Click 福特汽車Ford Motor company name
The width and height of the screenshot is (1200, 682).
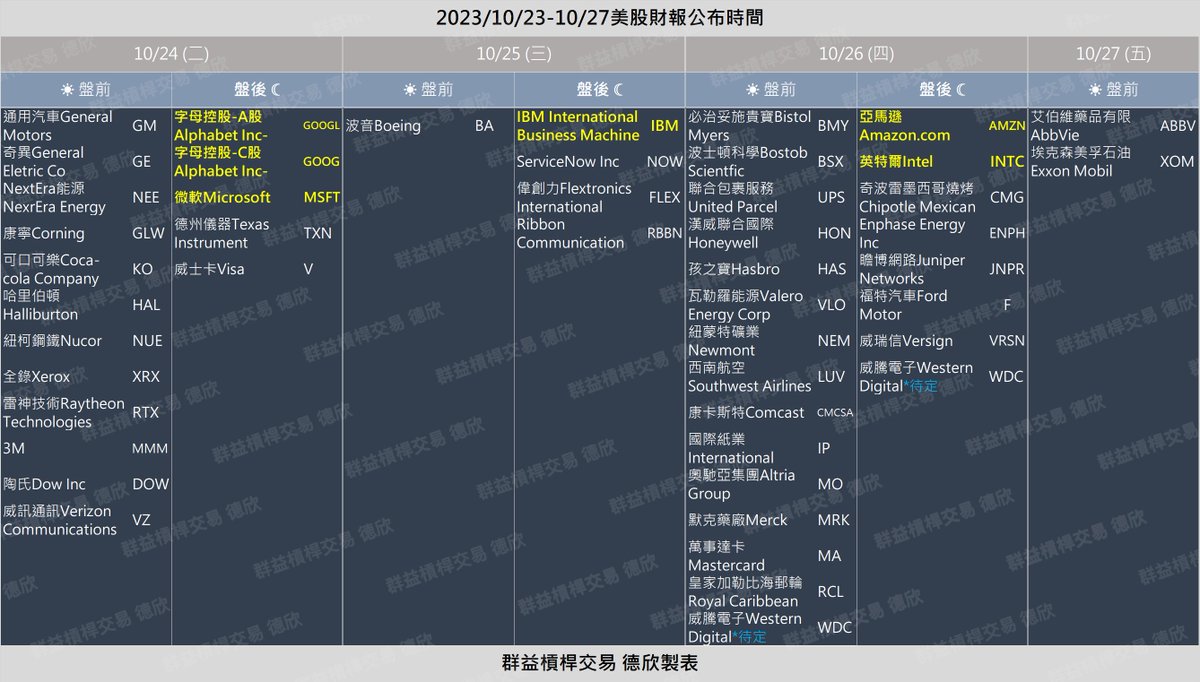903,305
